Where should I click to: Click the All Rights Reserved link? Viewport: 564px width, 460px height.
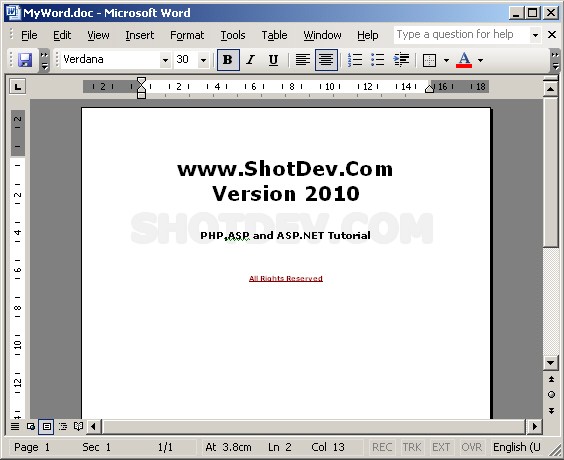[286, 278]
